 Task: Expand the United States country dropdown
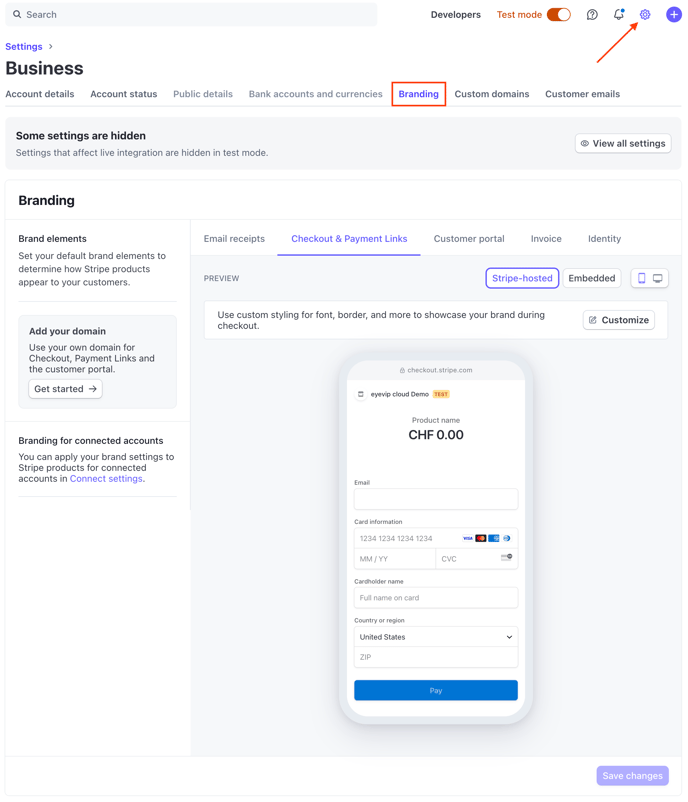point(435,637)
